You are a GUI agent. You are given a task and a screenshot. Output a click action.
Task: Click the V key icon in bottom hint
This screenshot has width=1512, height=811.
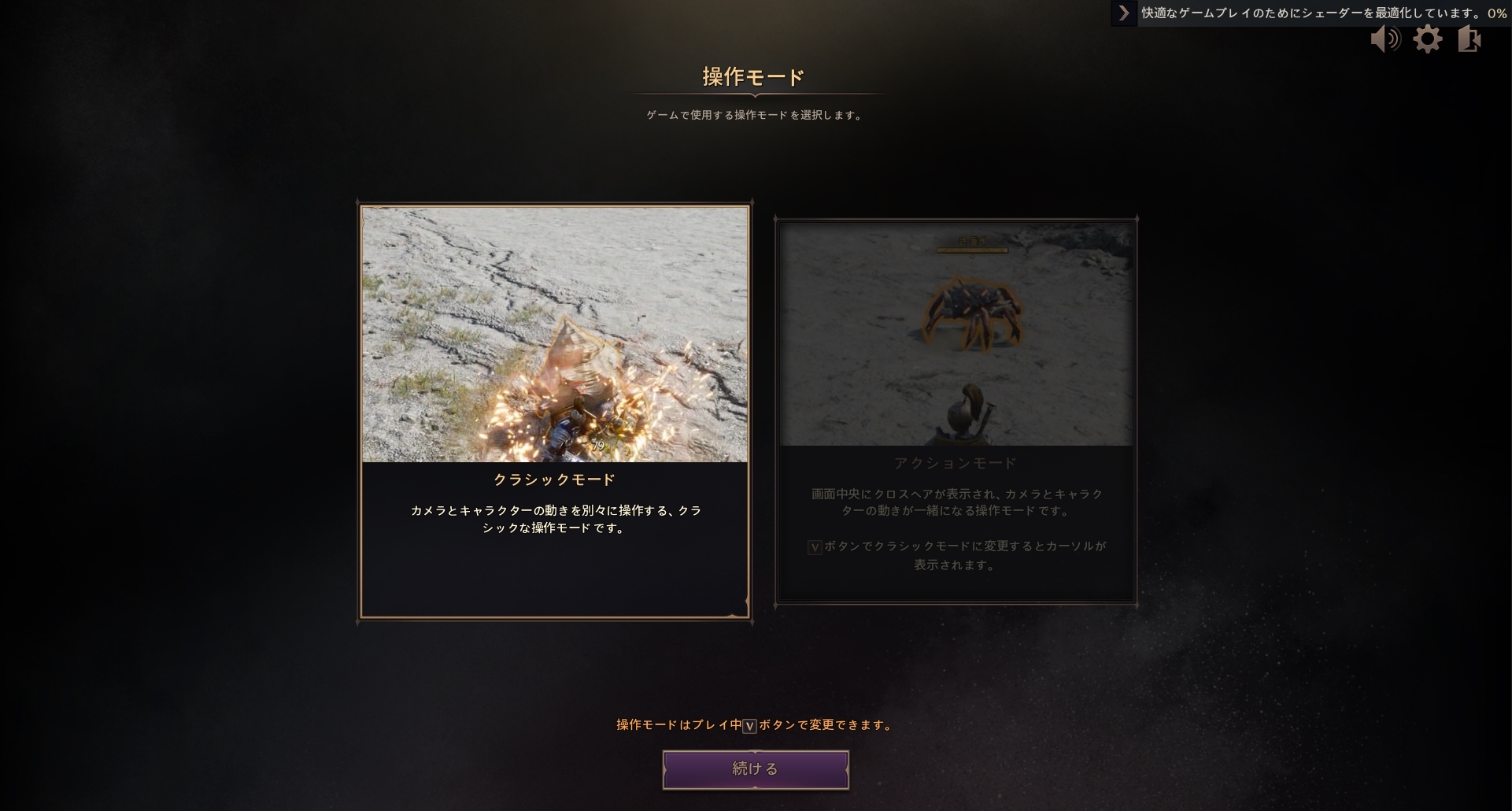[x=749, y=726]
